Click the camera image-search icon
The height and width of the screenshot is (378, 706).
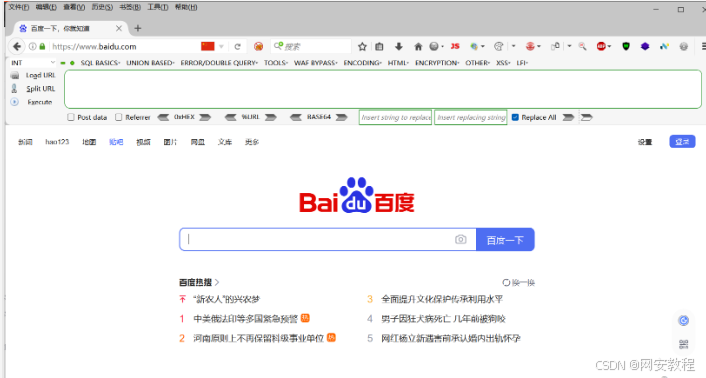pyautogui.click(x=461, y=239)
